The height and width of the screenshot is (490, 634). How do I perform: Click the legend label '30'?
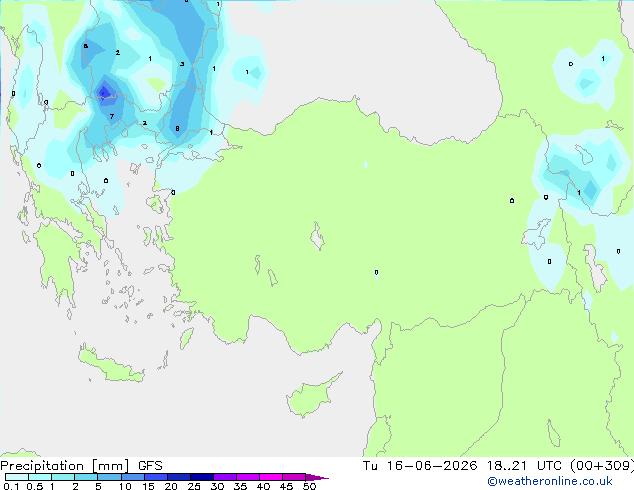click(217, 486)
